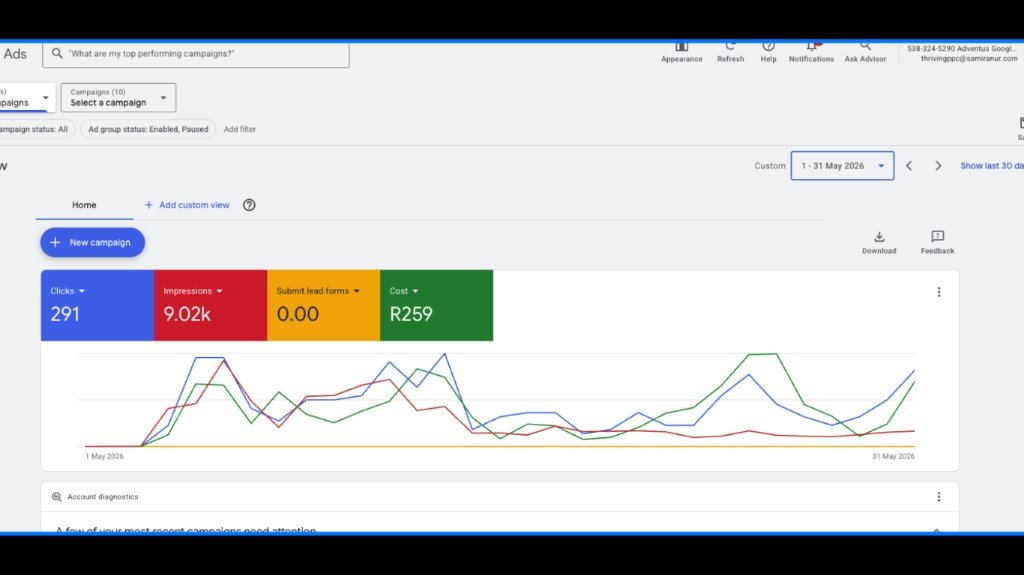Select the red Impressions metric tile
Viewport: 1024px width, 575px height.
point(210,305)
